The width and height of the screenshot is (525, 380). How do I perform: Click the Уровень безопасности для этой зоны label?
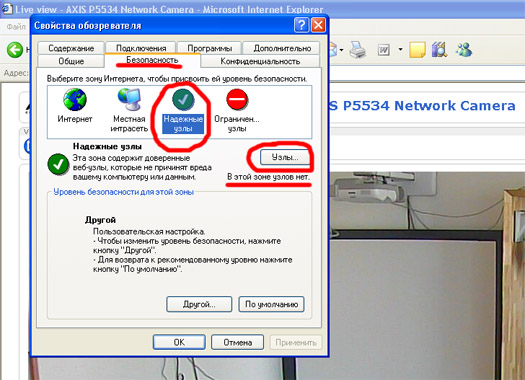point(124,192)
